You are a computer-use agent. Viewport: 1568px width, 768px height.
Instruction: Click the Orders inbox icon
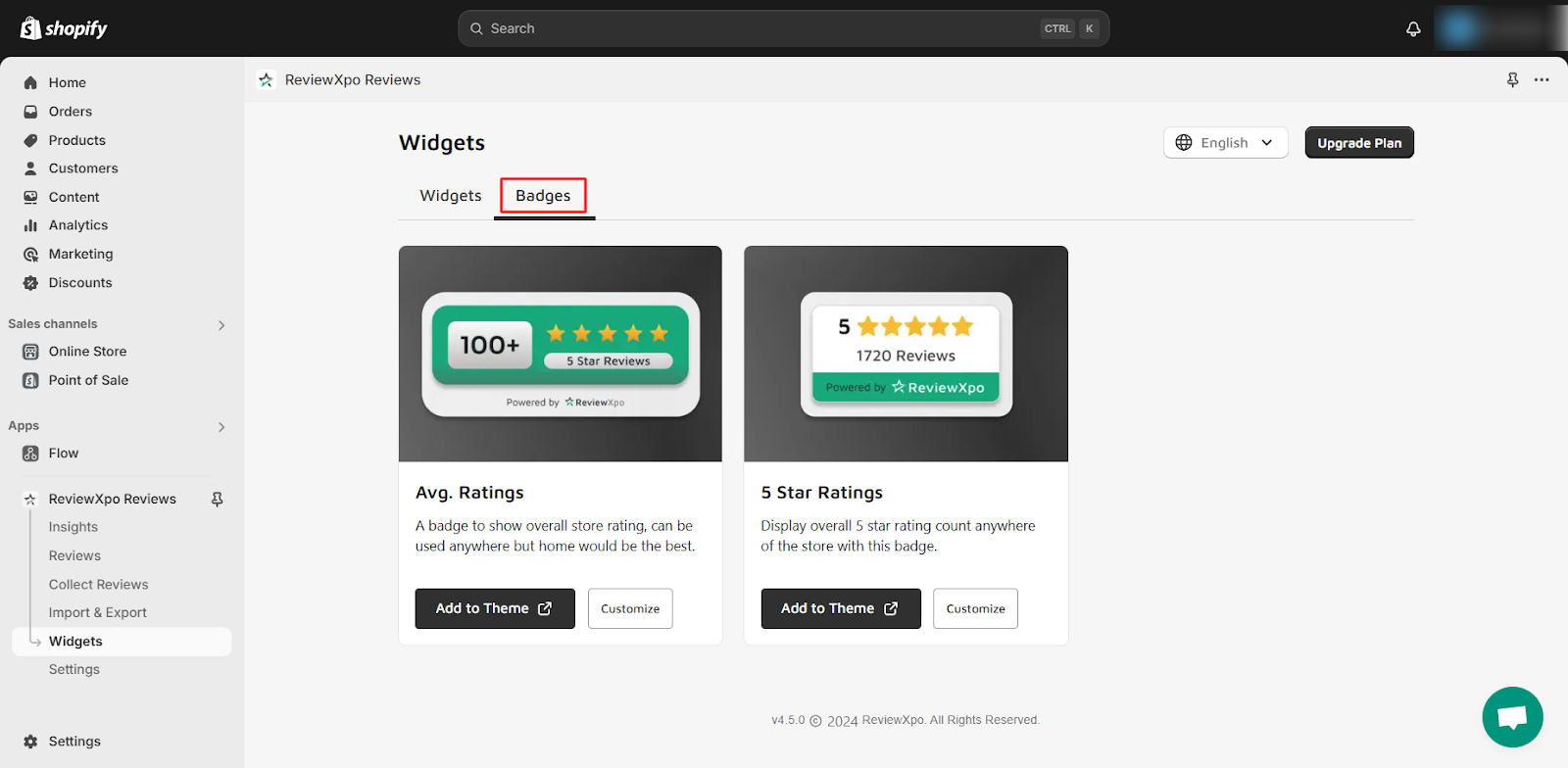coord(30,112)
